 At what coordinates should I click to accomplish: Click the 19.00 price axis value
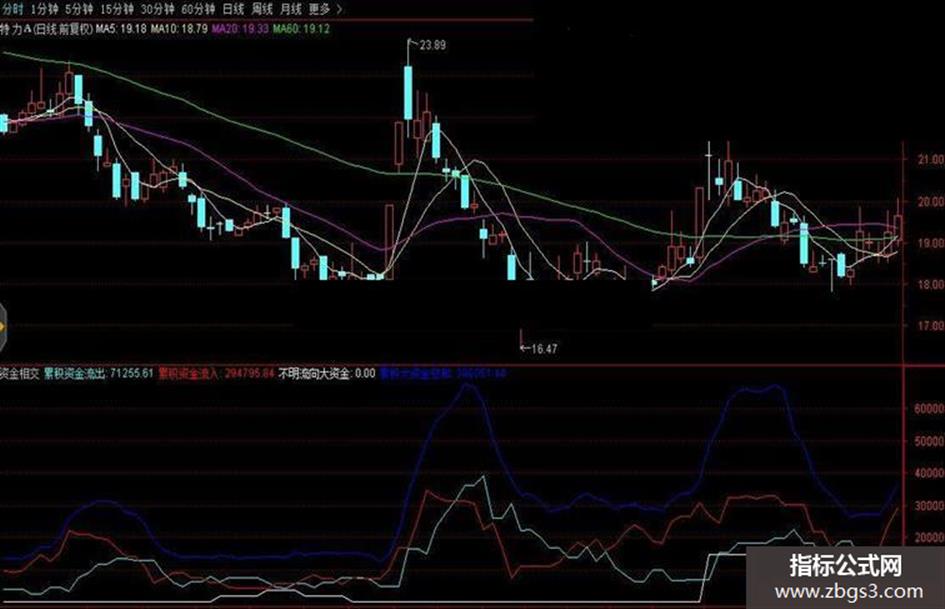(931, 243)
